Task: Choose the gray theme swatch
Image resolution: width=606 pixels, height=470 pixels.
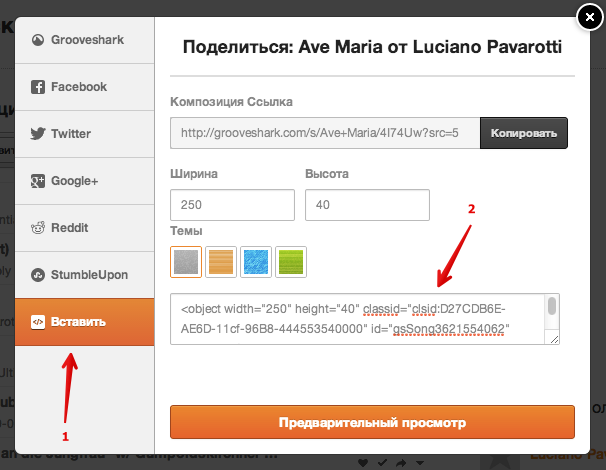Action: tap(186, 262)
